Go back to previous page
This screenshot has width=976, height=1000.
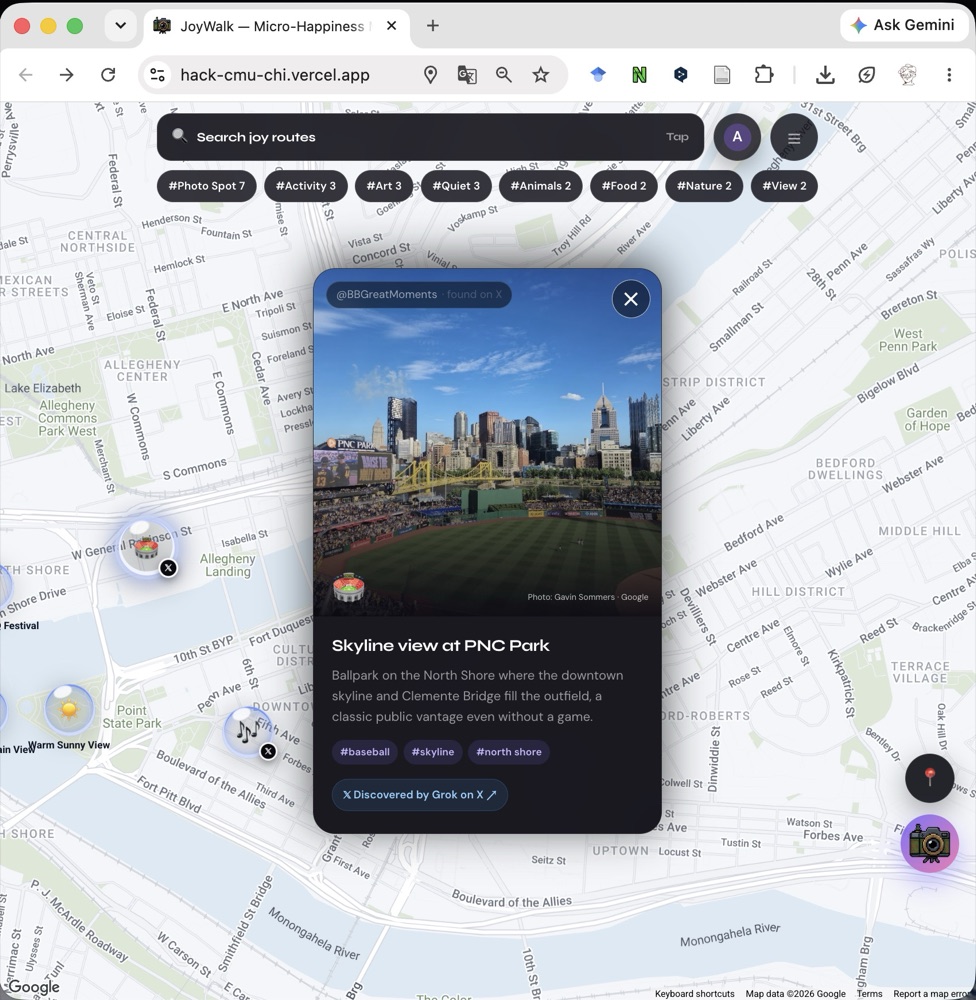[26, 75]
